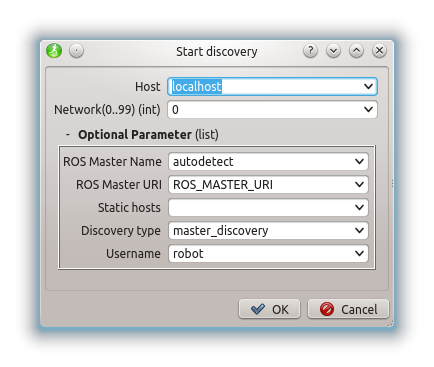
Task: Open the Username dropdown arrow
Action: point(359,254)
